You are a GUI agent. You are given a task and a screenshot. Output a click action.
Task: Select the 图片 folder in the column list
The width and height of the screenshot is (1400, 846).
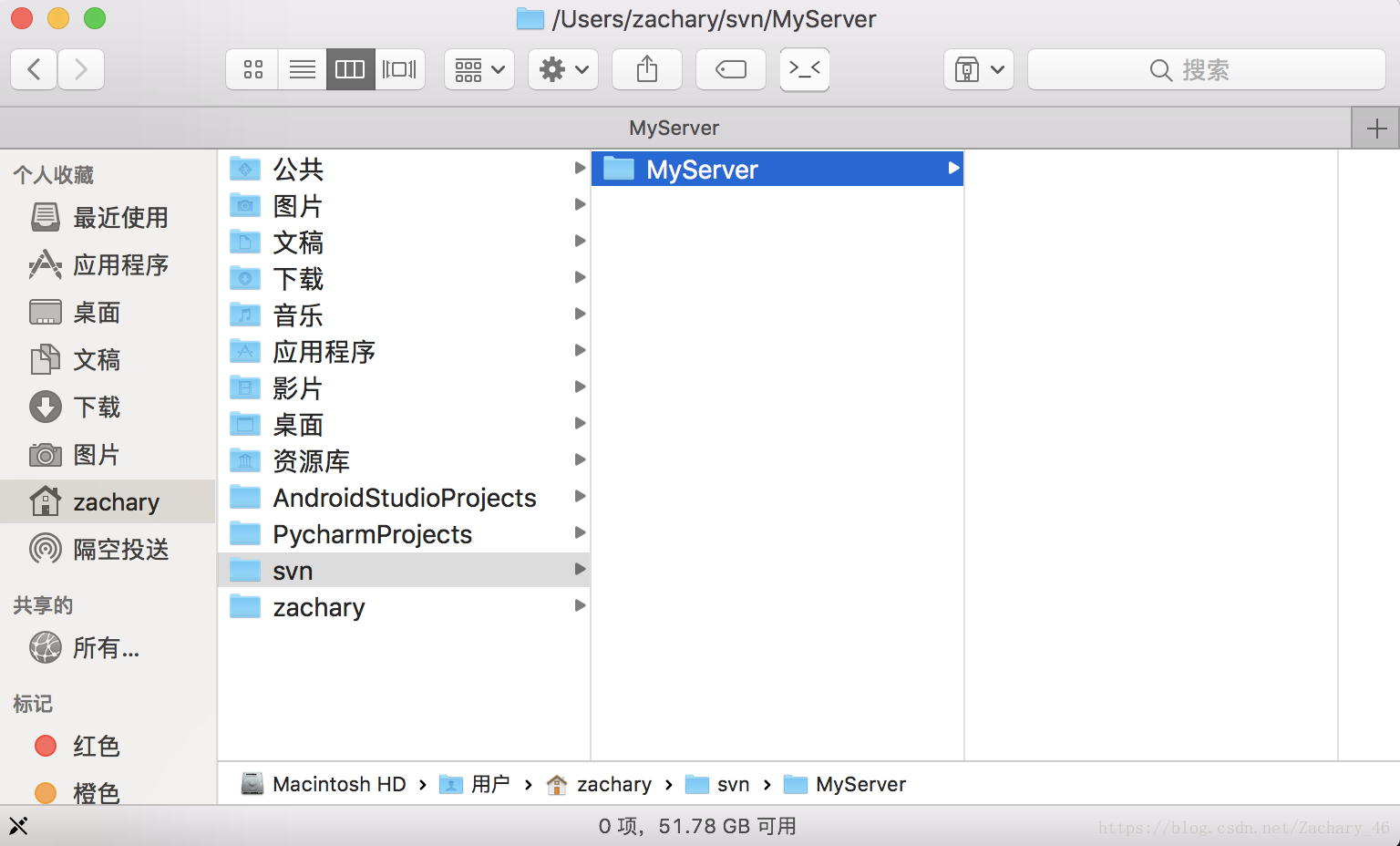click(x=404, y=205)
